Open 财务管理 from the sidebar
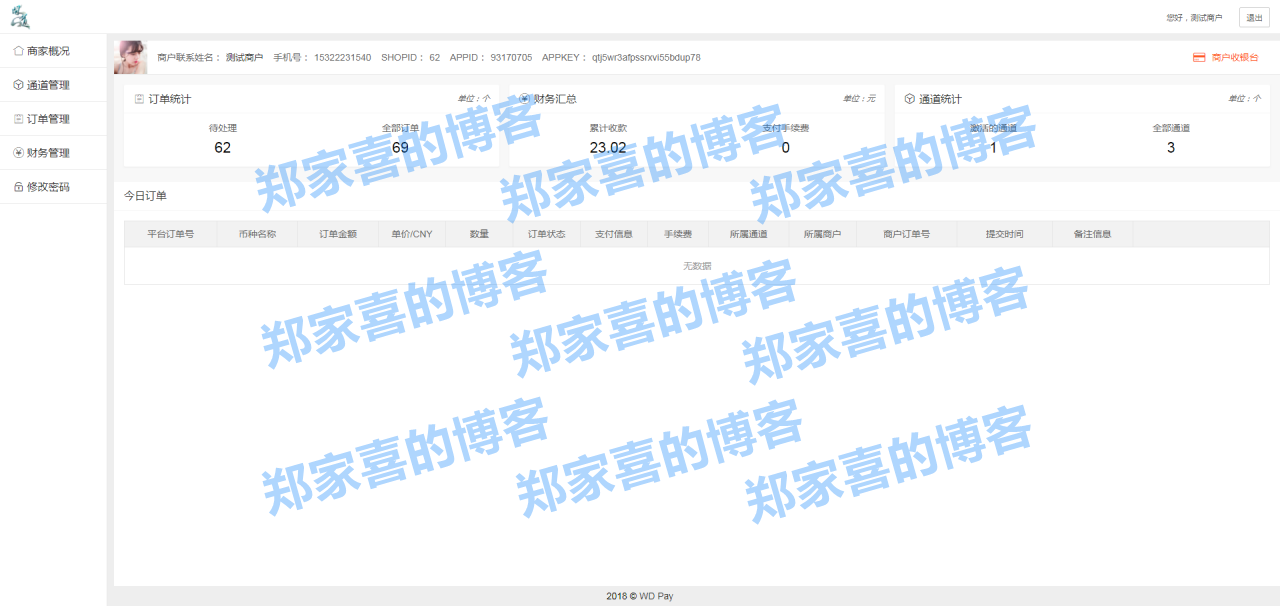 [x=47, y=152]
